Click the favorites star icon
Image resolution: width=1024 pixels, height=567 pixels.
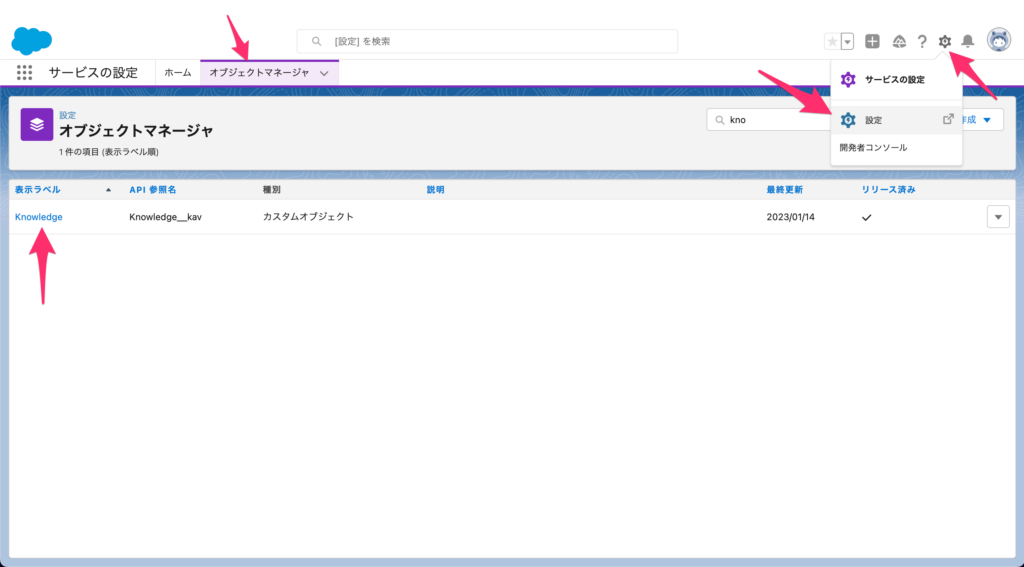[832, 41]
